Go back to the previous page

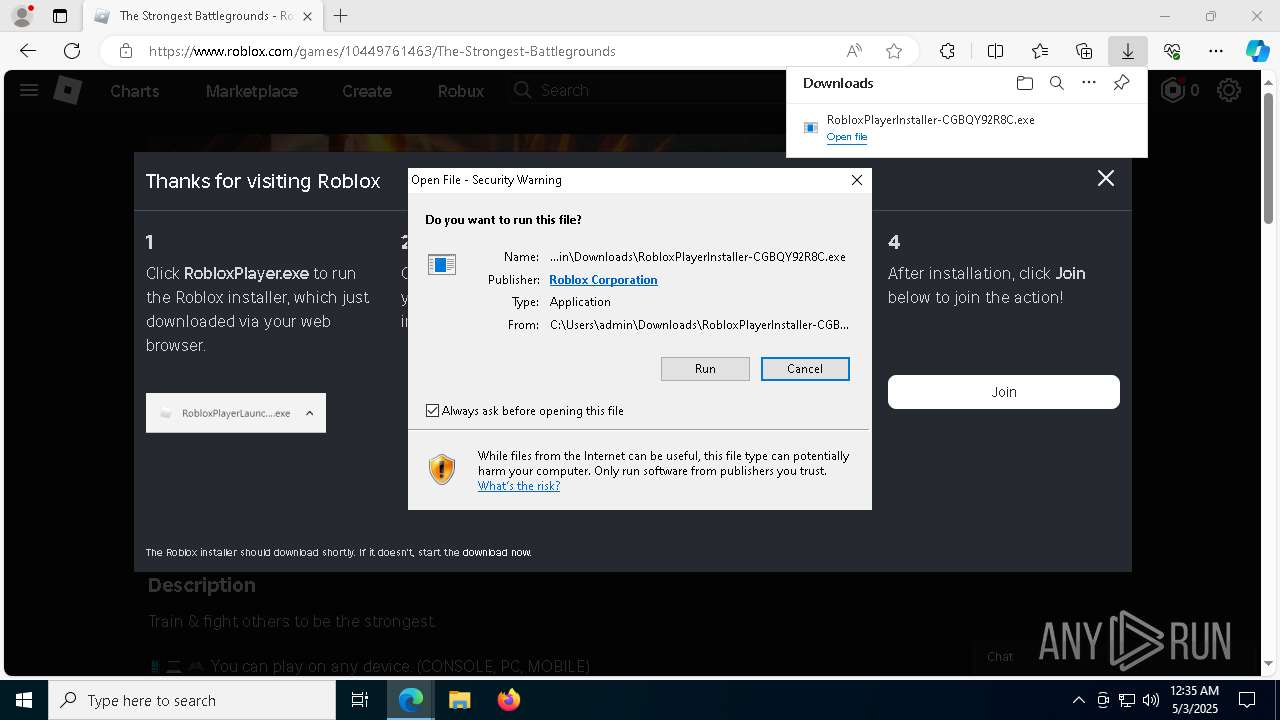pos(28,51)
